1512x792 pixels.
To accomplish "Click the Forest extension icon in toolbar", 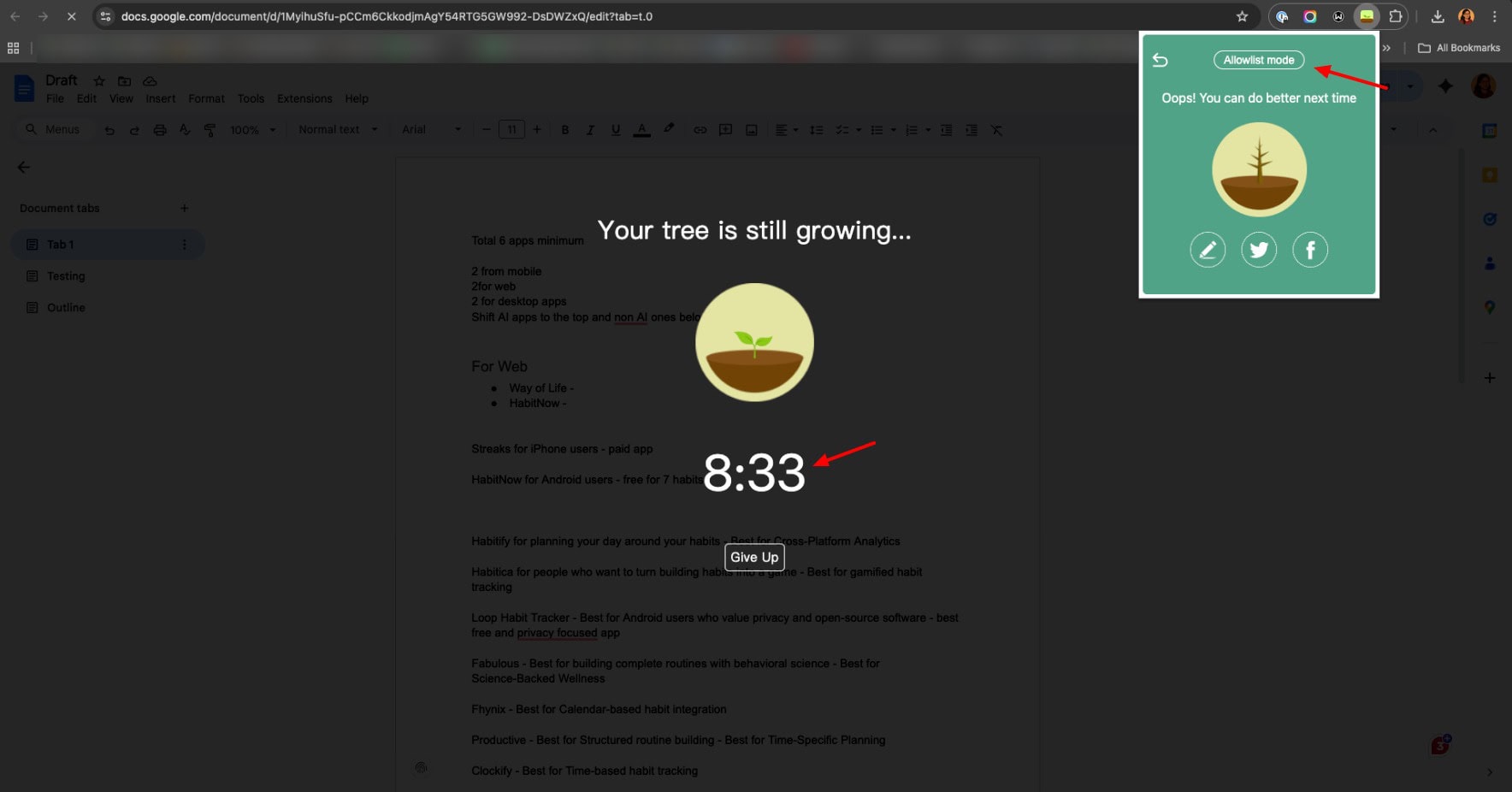I will [1367, 16].
